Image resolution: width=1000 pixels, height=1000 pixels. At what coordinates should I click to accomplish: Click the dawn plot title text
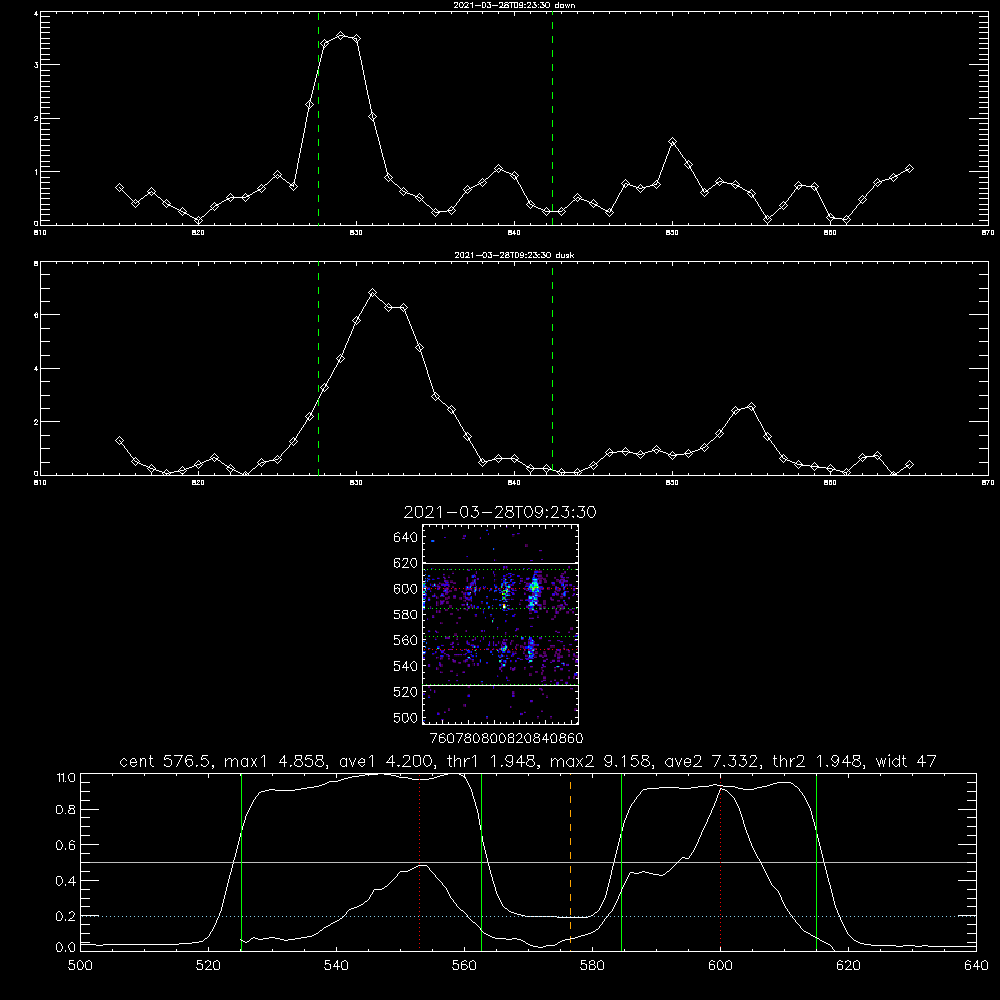point(514,5)
